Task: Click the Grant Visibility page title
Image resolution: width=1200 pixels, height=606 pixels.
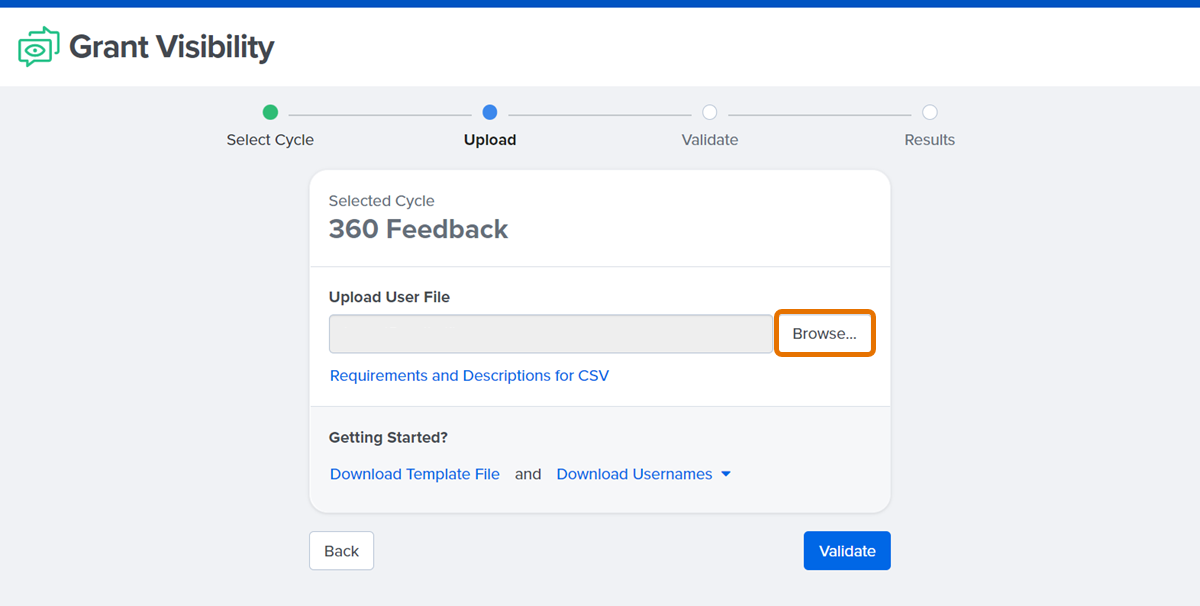Action: [171, 47]
